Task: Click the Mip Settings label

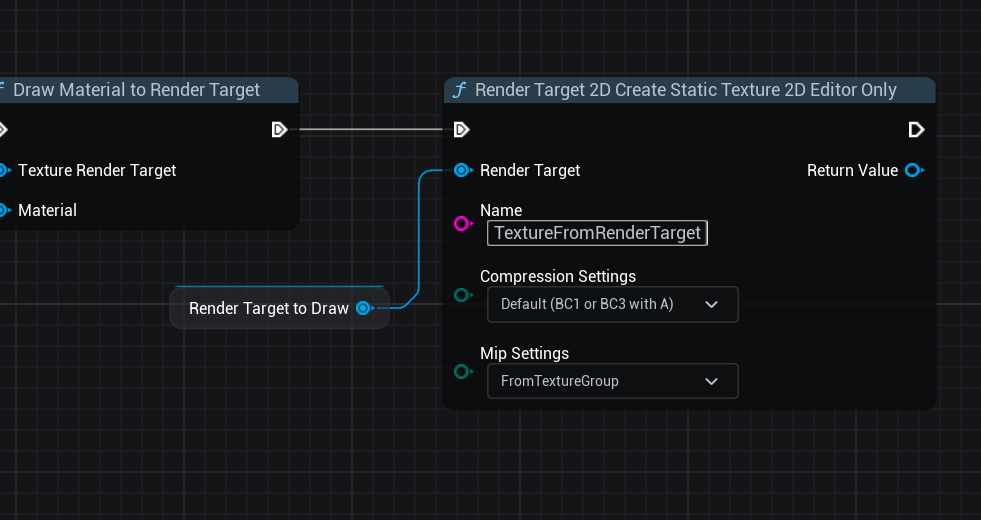Action: 524,353
